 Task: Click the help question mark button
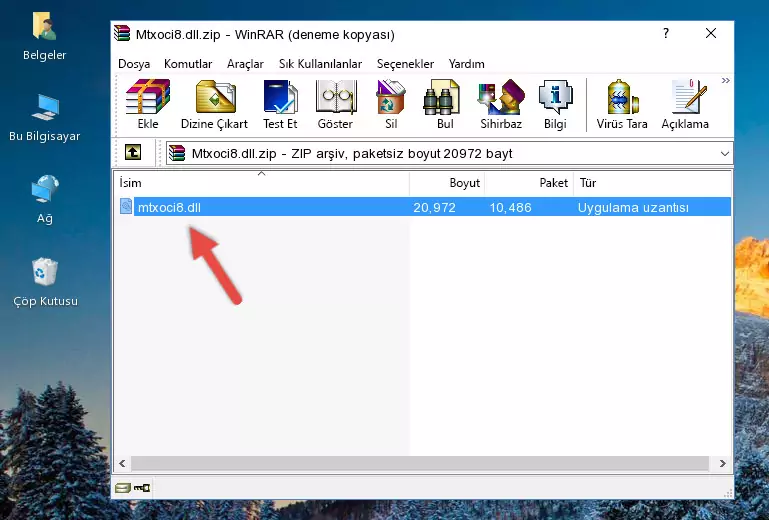[666, 33]
